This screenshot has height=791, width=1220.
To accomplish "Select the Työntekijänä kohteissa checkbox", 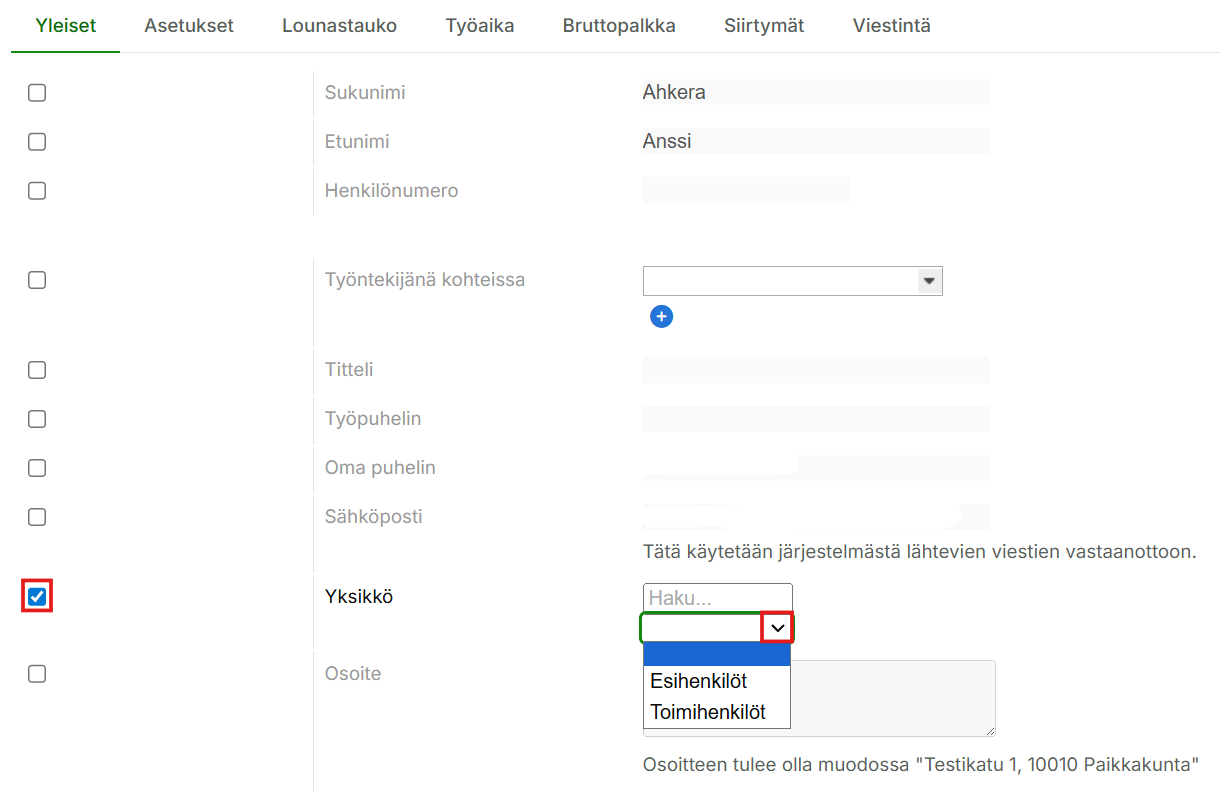I will click(x=37, y=280).
